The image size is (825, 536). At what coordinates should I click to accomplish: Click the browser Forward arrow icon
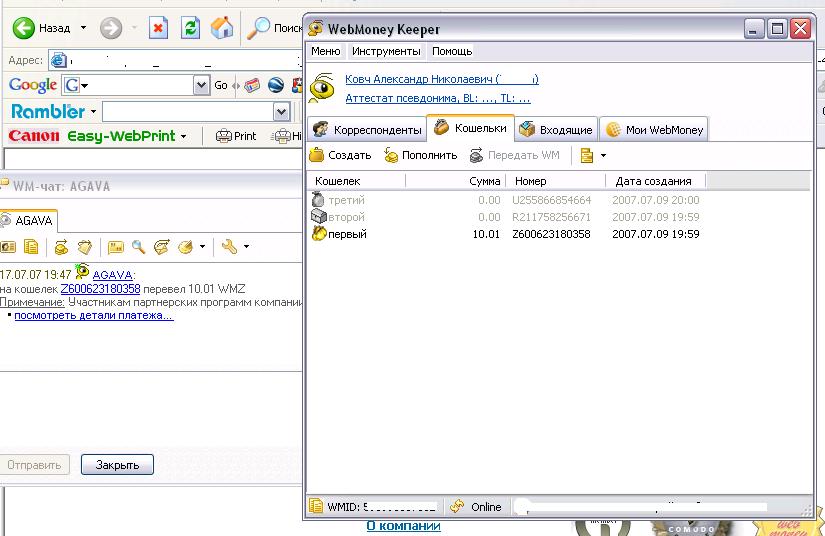pos(110,28)
